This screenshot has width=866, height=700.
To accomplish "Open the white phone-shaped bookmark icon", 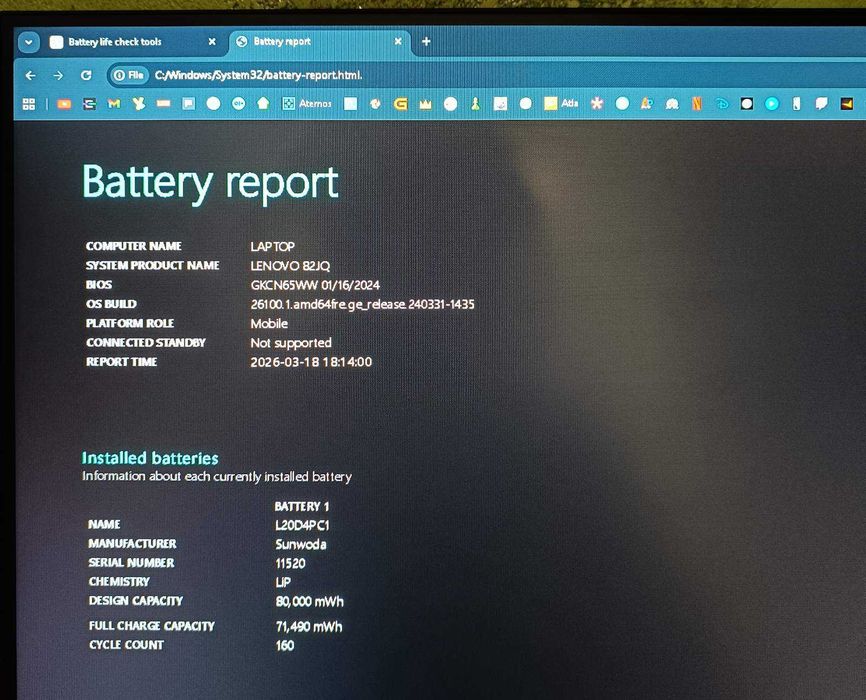I will pos(796,103).
